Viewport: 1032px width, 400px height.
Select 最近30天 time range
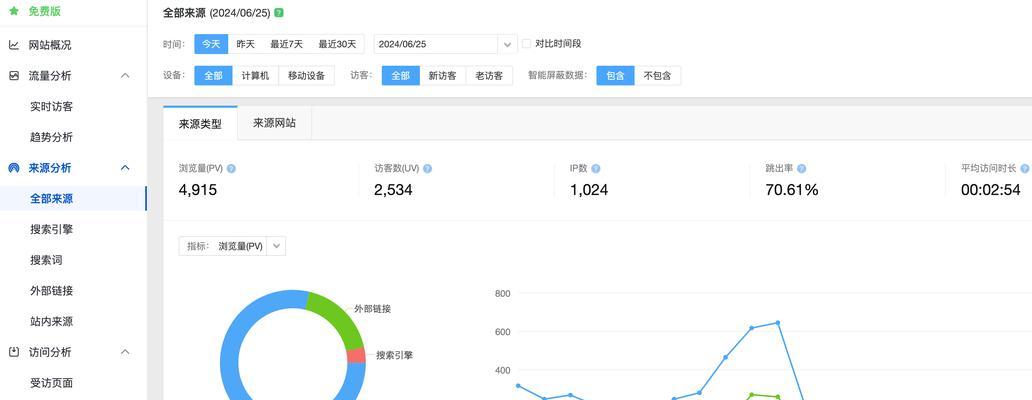point(337,44)
